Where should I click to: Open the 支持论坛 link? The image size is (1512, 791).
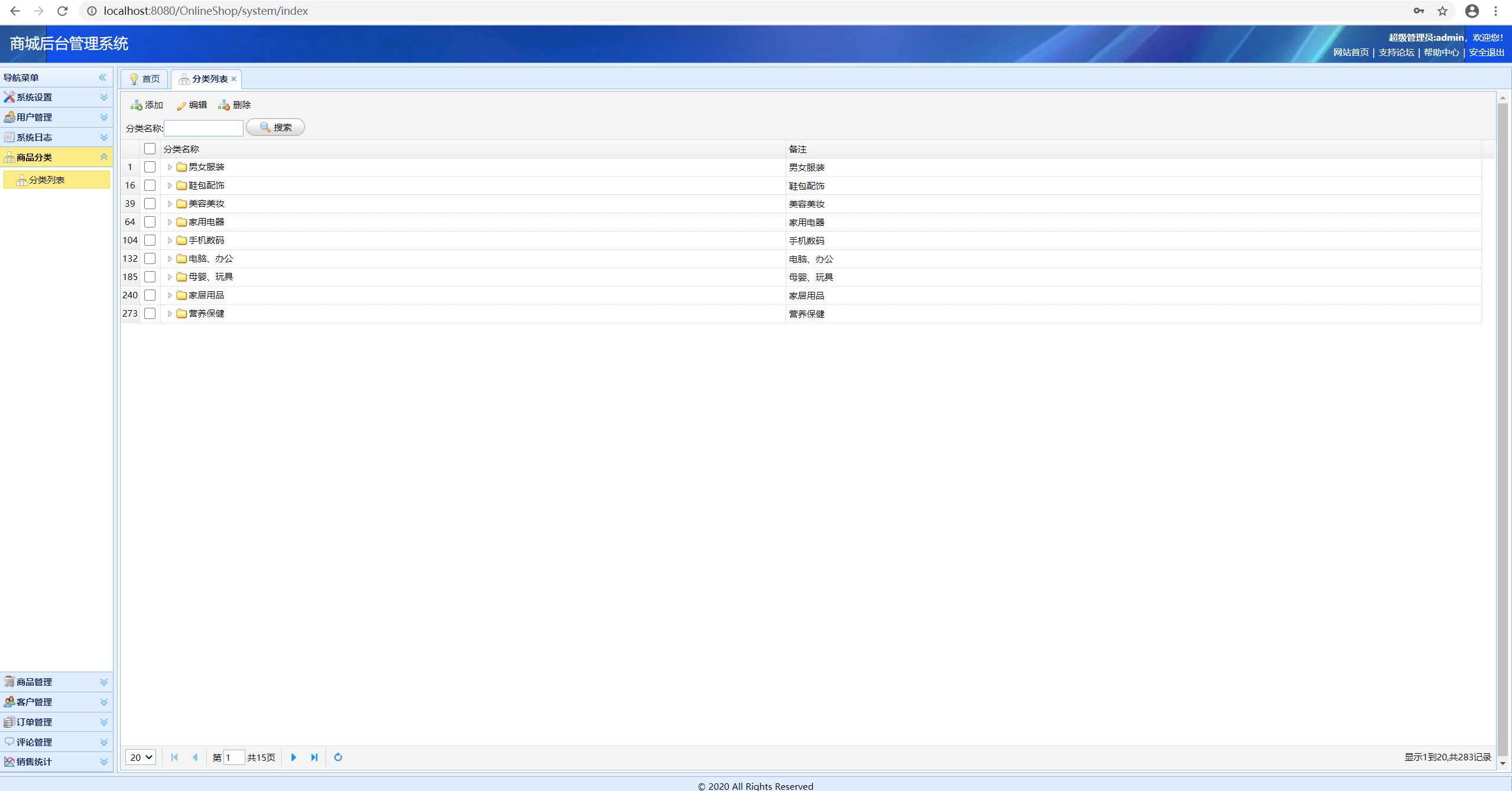tap(1397, 53)
